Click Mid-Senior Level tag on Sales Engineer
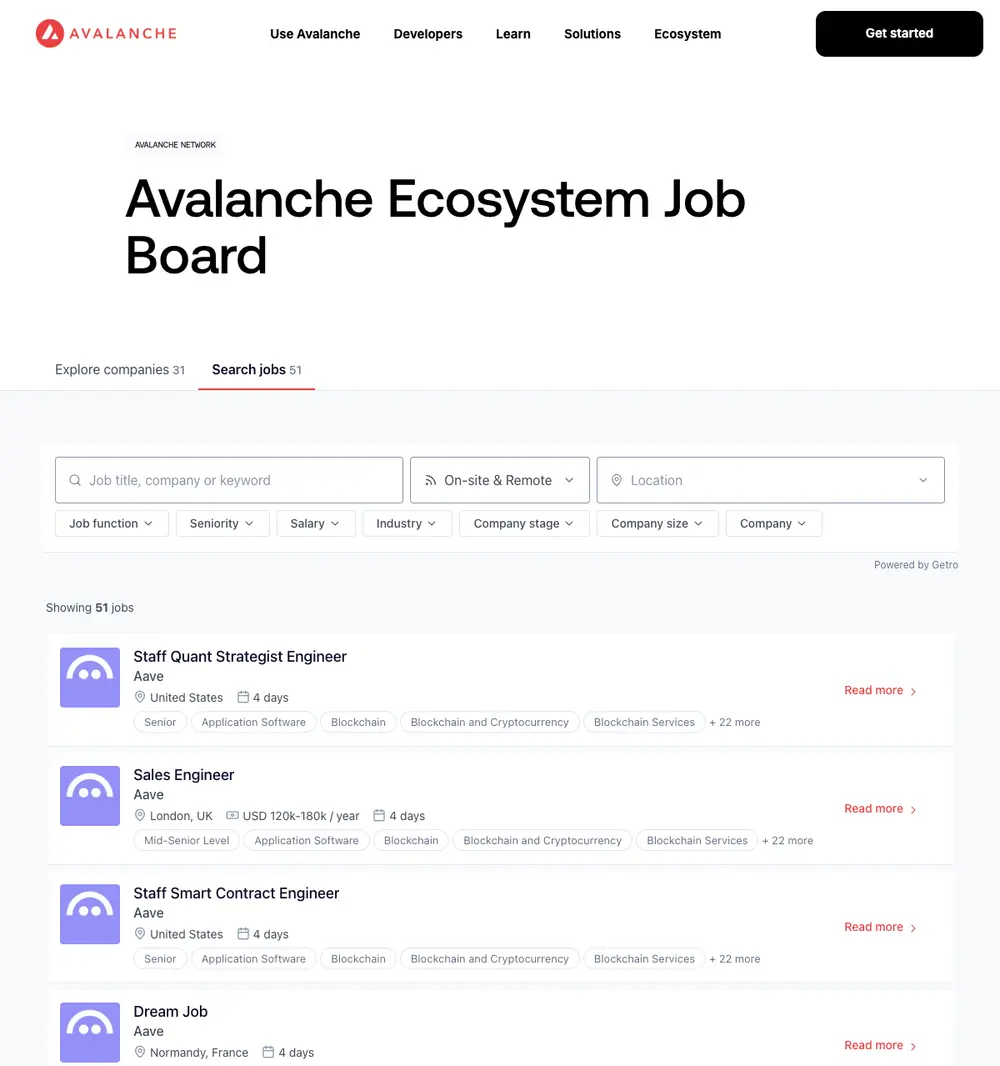The width and height of the screenshot is (1000, 1066). coord(186,840)
